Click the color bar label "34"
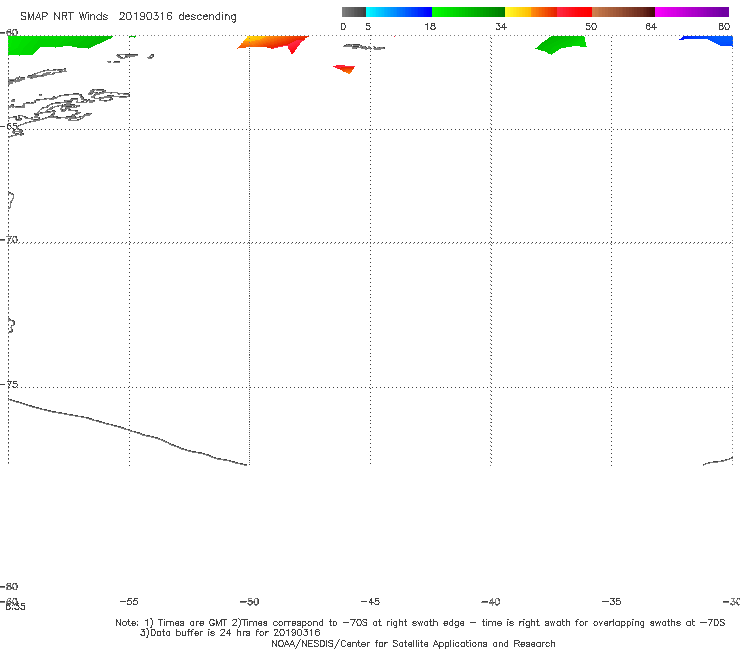This screenshot has height=650, width=740. coord(501,26)
